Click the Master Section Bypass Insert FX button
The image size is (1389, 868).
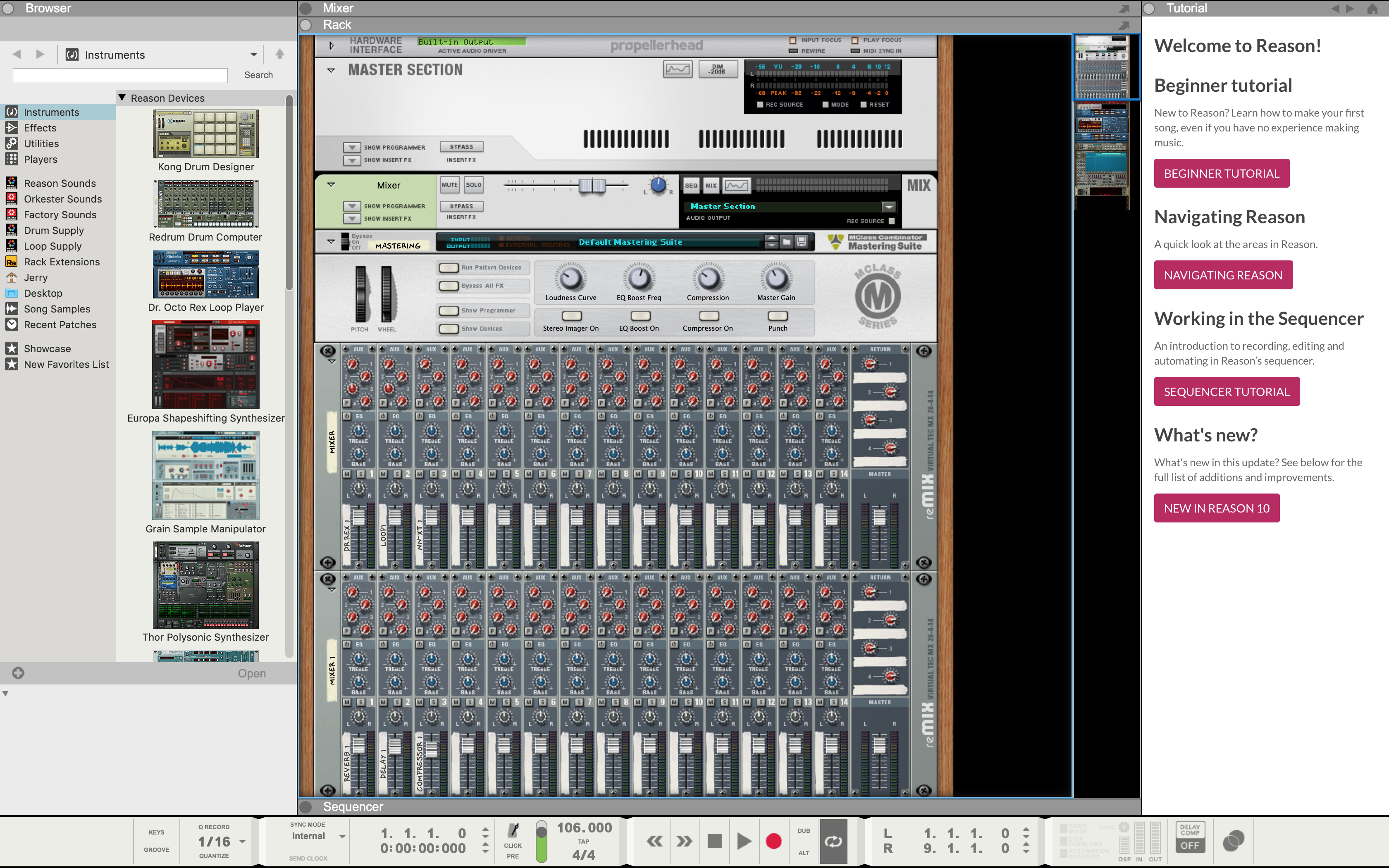pyautogui.click(x=461, y=147)
